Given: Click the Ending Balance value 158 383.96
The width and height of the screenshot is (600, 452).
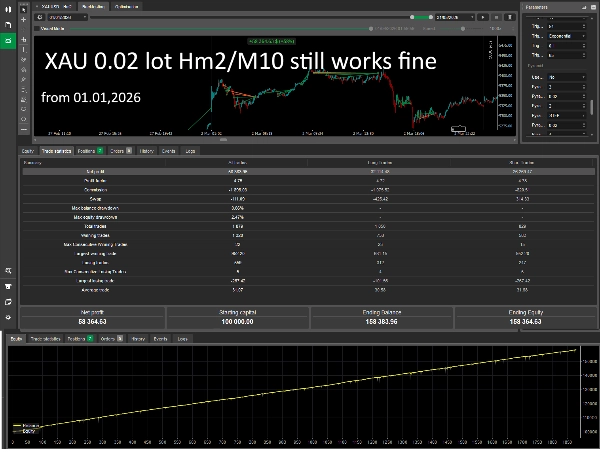Looking at the screenshot, I should (x=381, y=322).
